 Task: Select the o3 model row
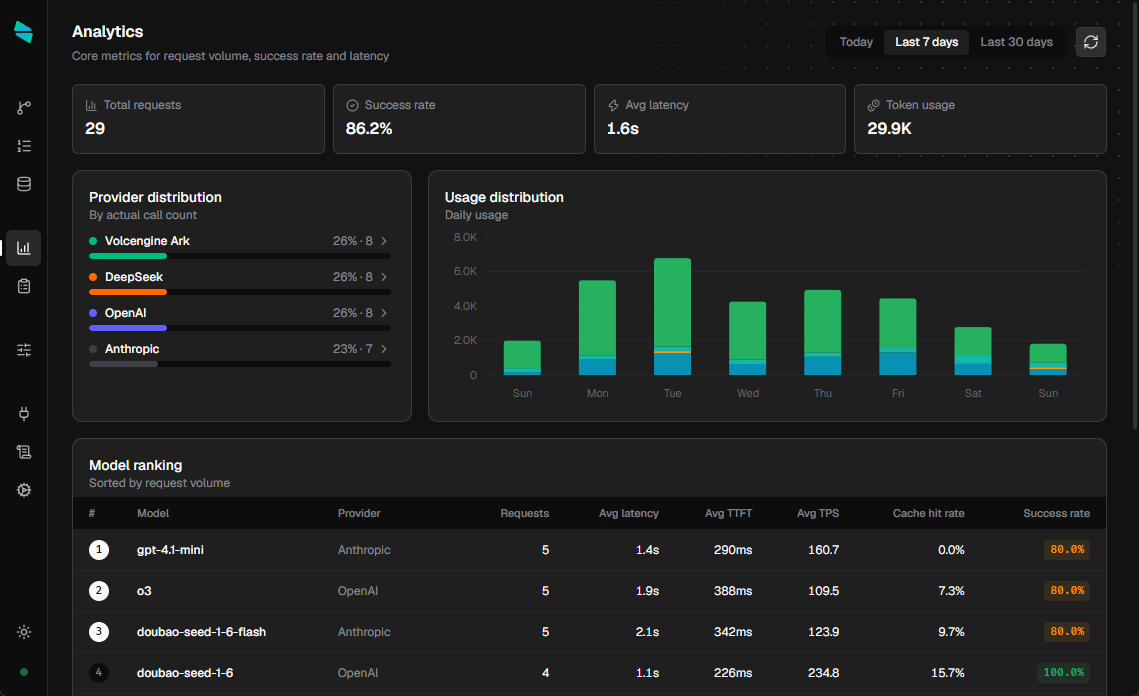589,591
